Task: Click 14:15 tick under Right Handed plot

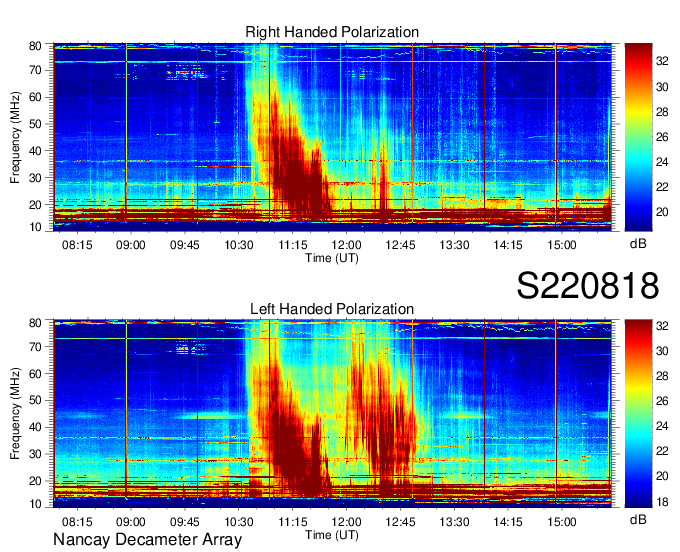Action: coord(508,245)
